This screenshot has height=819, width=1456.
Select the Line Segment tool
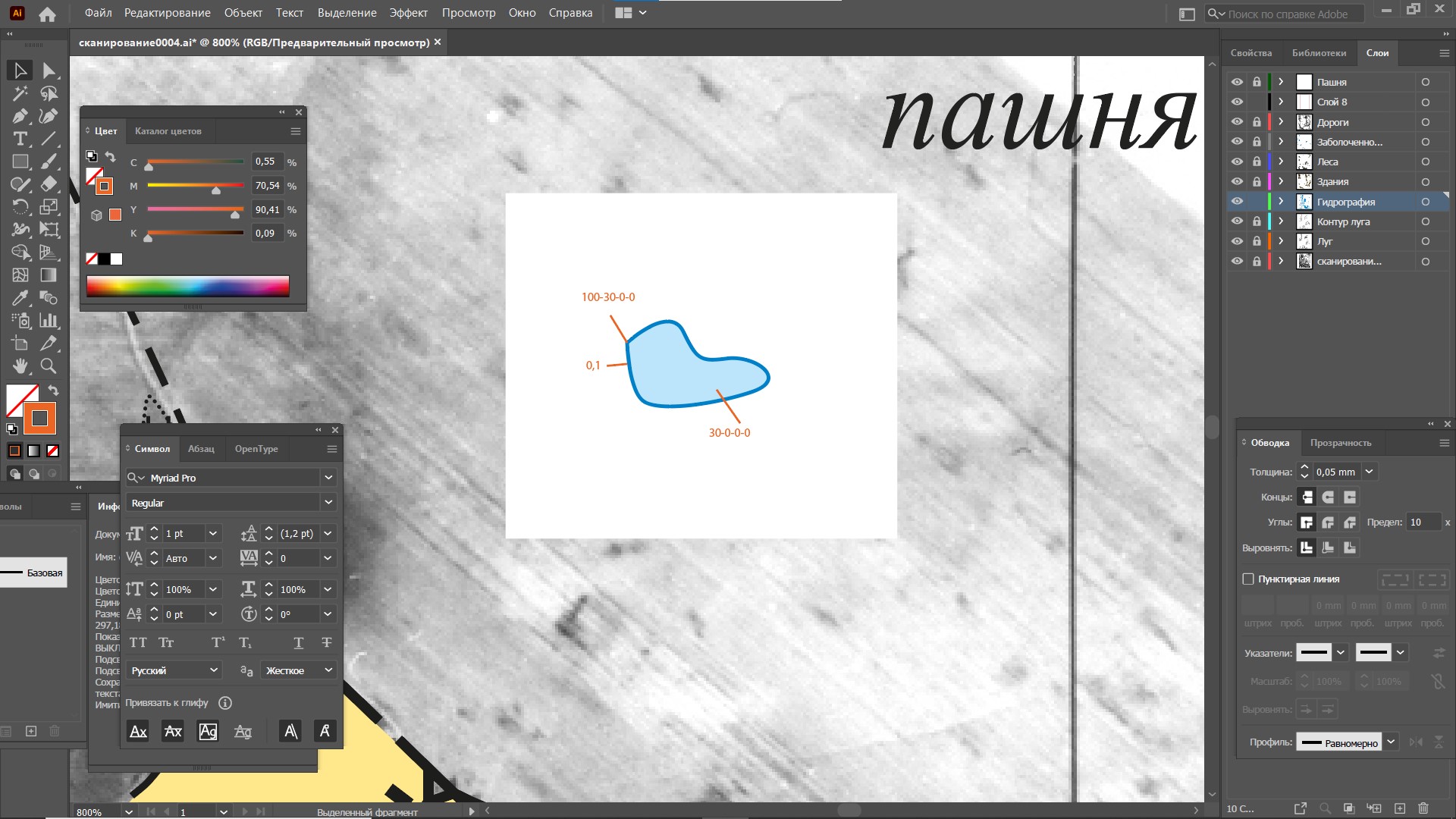tap(49, 139)
